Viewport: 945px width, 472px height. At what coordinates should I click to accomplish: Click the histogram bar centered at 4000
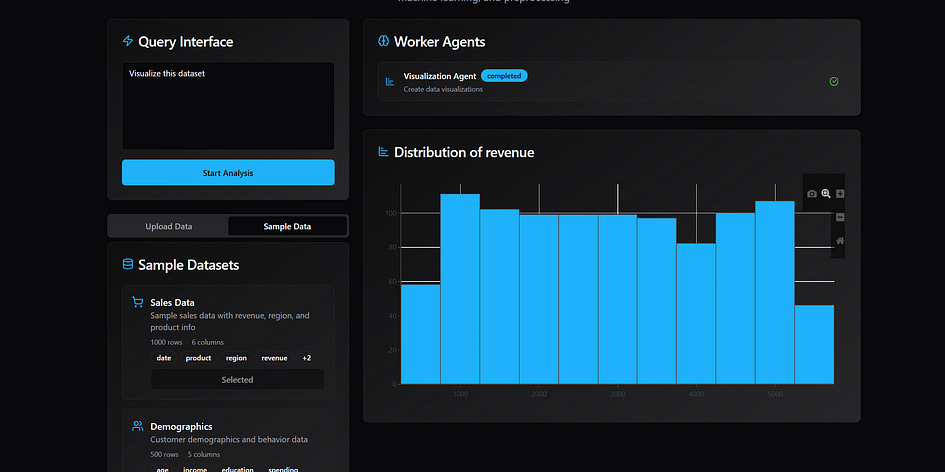tap(696, 313)
